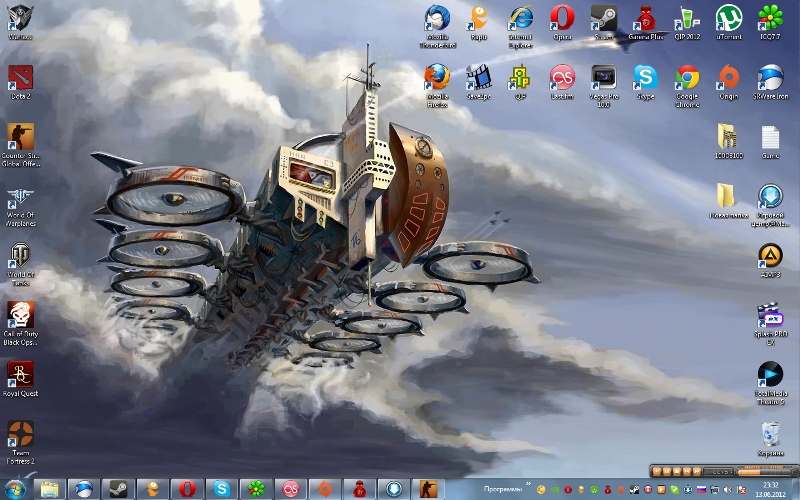The height and width of the screenshot is (500, 800).
Task: Open the Google Chrome desktop shortcut
Action: coord(687,86)
